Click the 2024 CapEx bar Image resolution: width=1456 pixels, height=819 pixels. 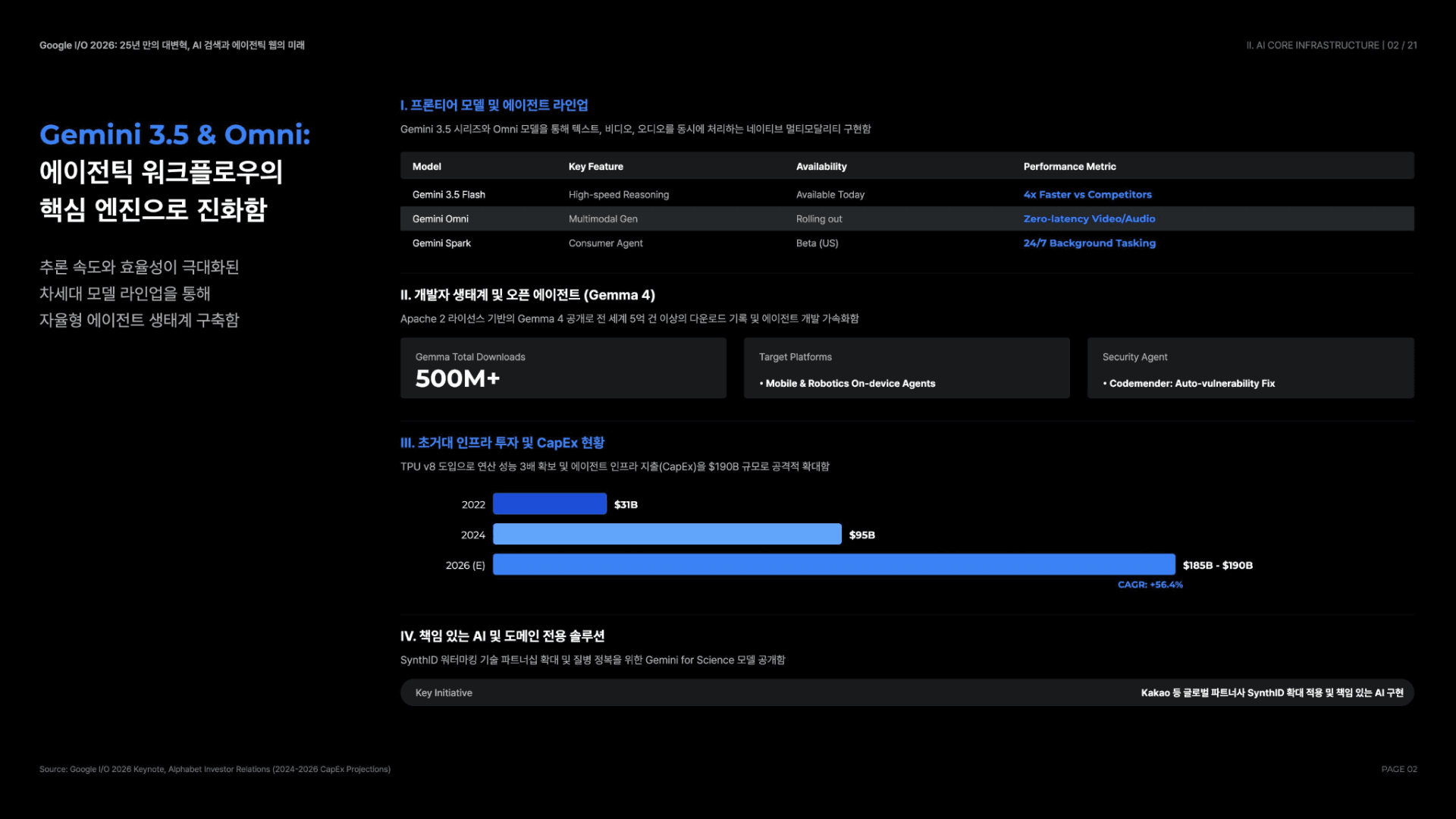click(667, 535)
